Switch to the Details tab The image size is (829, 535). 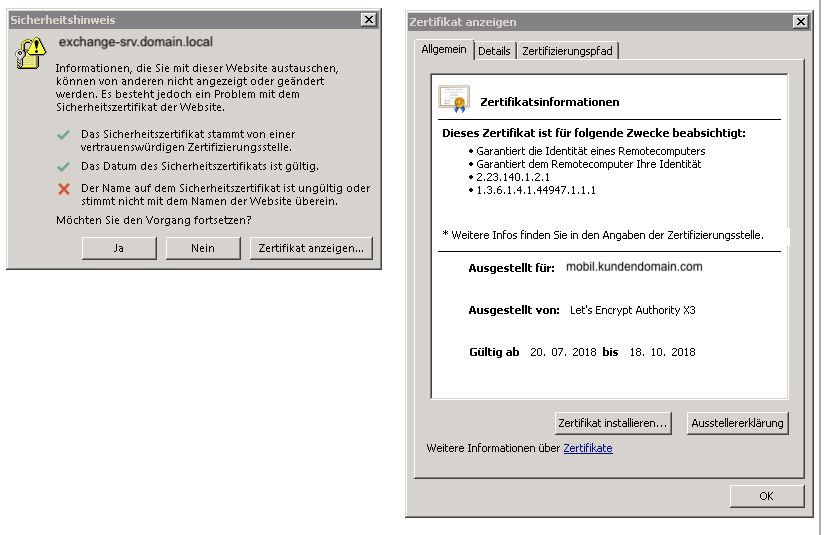click(494, 51)
